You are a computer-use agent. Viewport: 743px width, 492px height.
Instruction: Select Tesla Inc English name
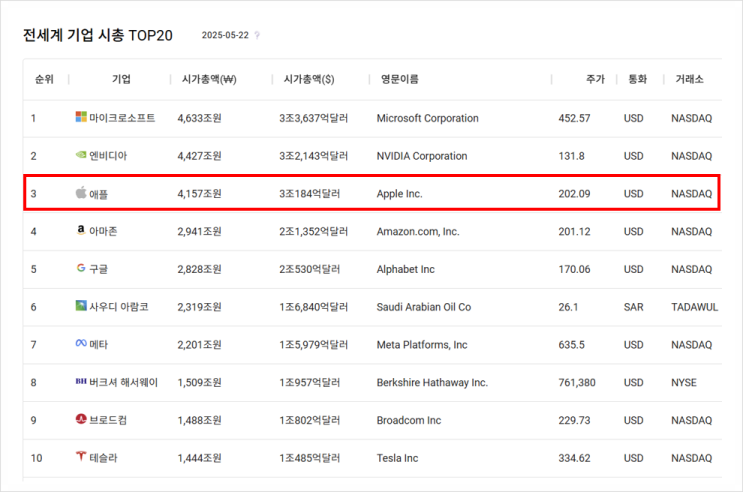[x=398, y=458]
